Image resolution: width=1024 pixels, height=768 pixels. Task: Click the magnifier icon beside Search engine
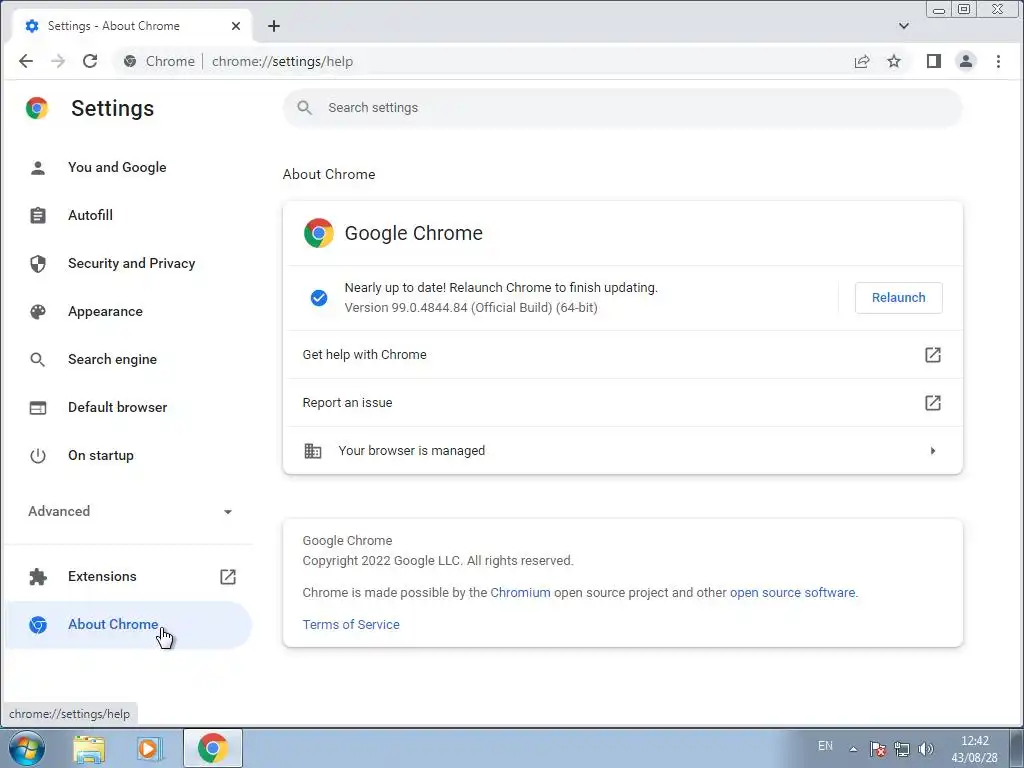pyautogui.click(x=38, y=360)
